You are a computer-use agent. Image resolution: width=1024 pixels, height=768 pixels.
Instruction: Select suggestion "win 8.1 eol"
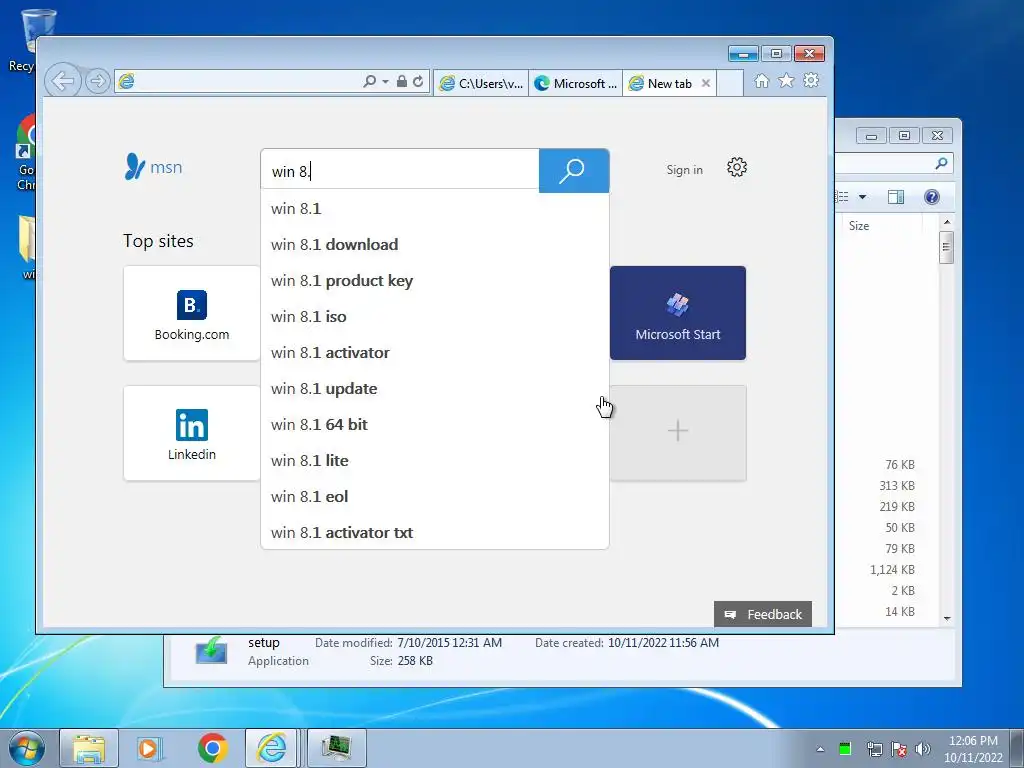tap(434, 496)
